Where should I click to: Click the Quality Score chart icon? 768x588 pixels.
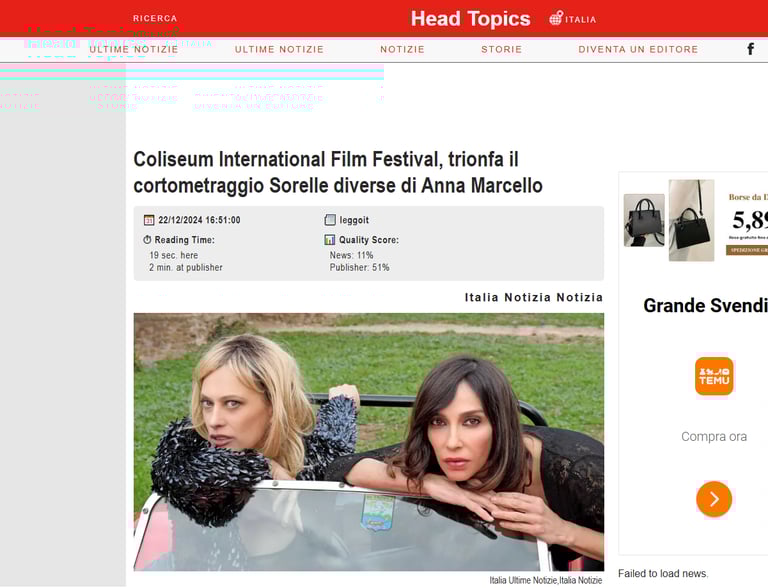coord(330,240)
